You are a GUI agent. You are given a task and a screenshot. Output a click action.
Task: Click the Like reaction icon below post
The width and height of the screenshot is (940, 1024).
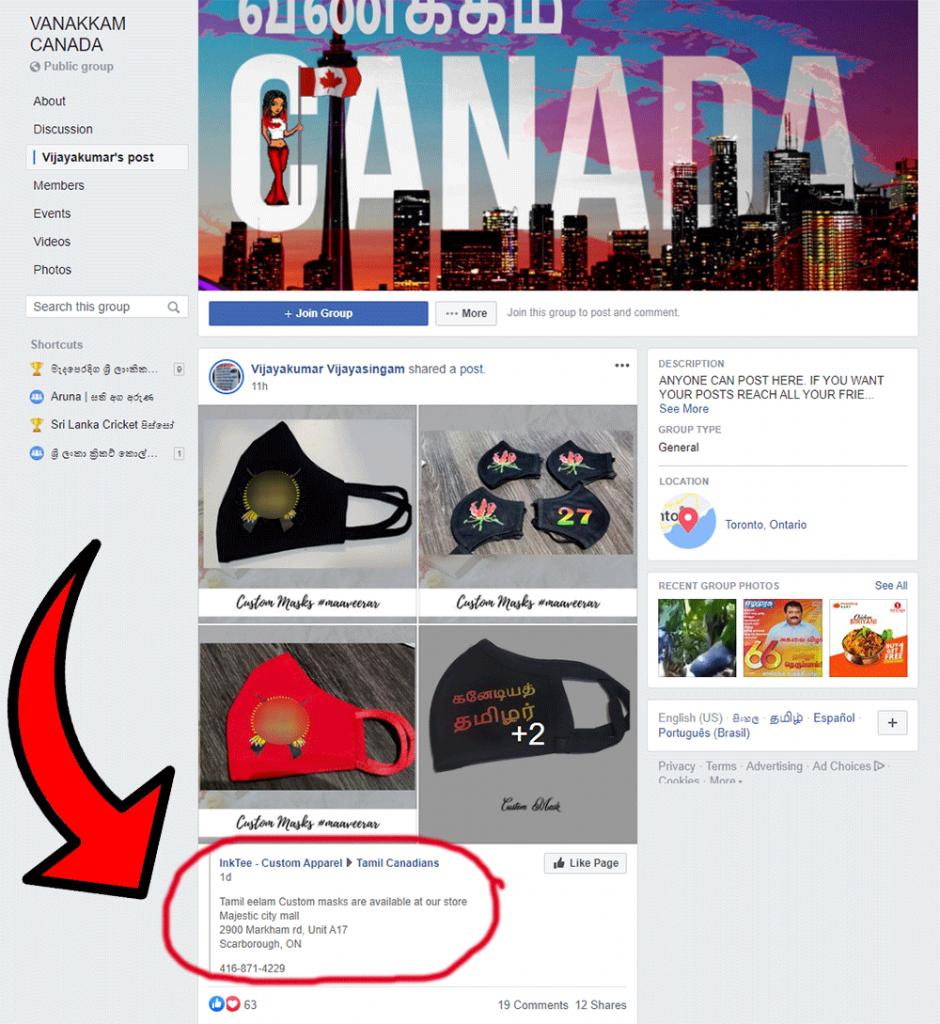pos(216,1004)
